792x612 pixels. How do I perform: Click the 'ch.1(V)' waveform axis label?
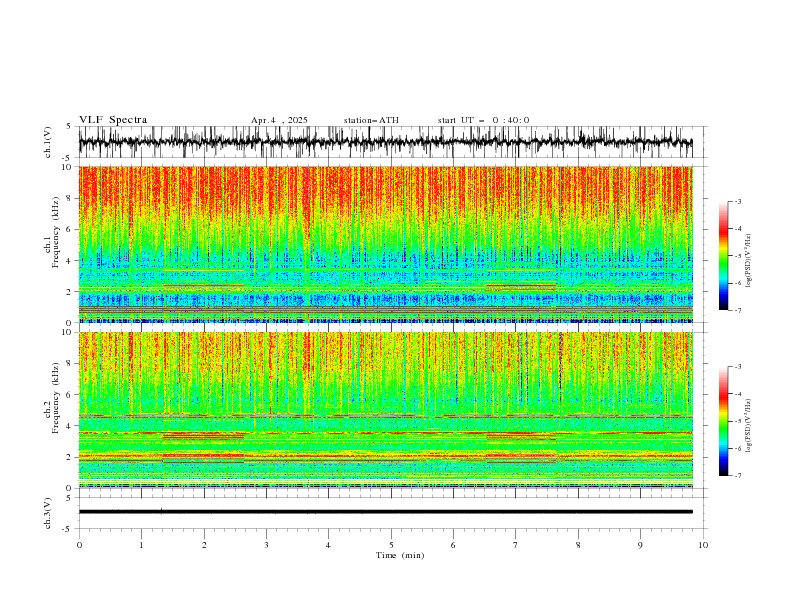48,142
